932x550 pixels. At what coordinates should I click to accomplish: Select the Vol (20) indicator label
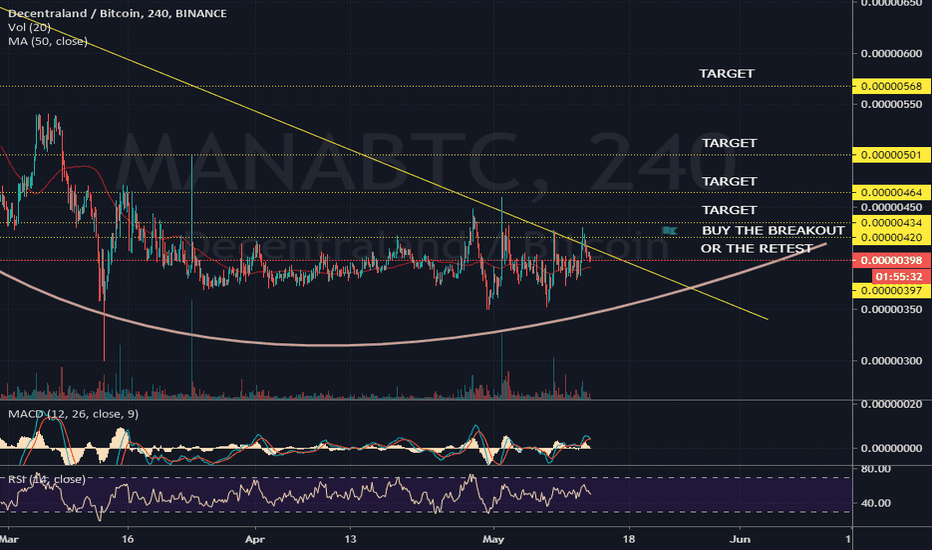(29, 27)
